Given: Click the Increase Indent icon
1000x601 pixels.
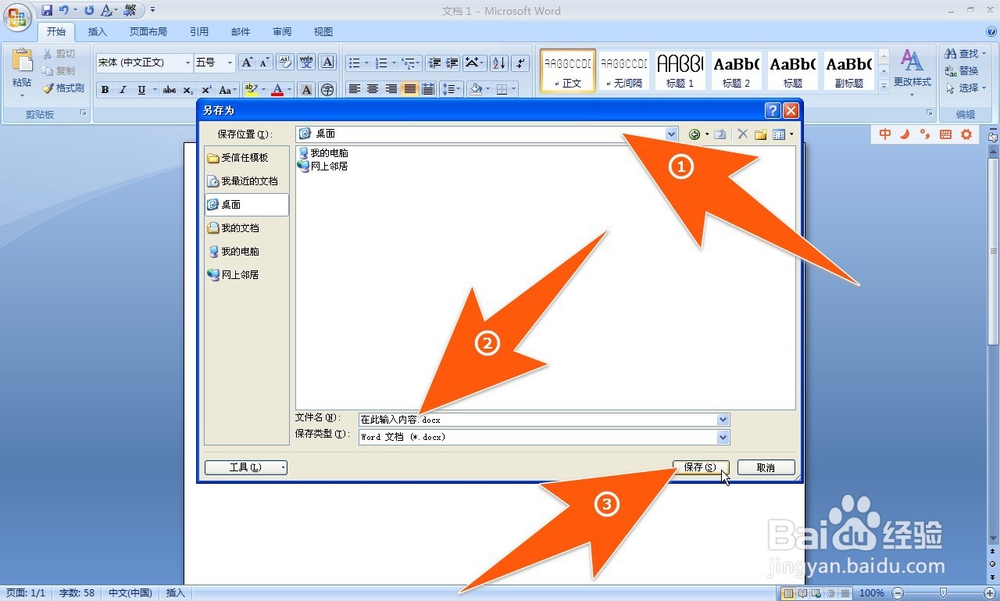Looking at the screenshot, I should coord(452,63).
